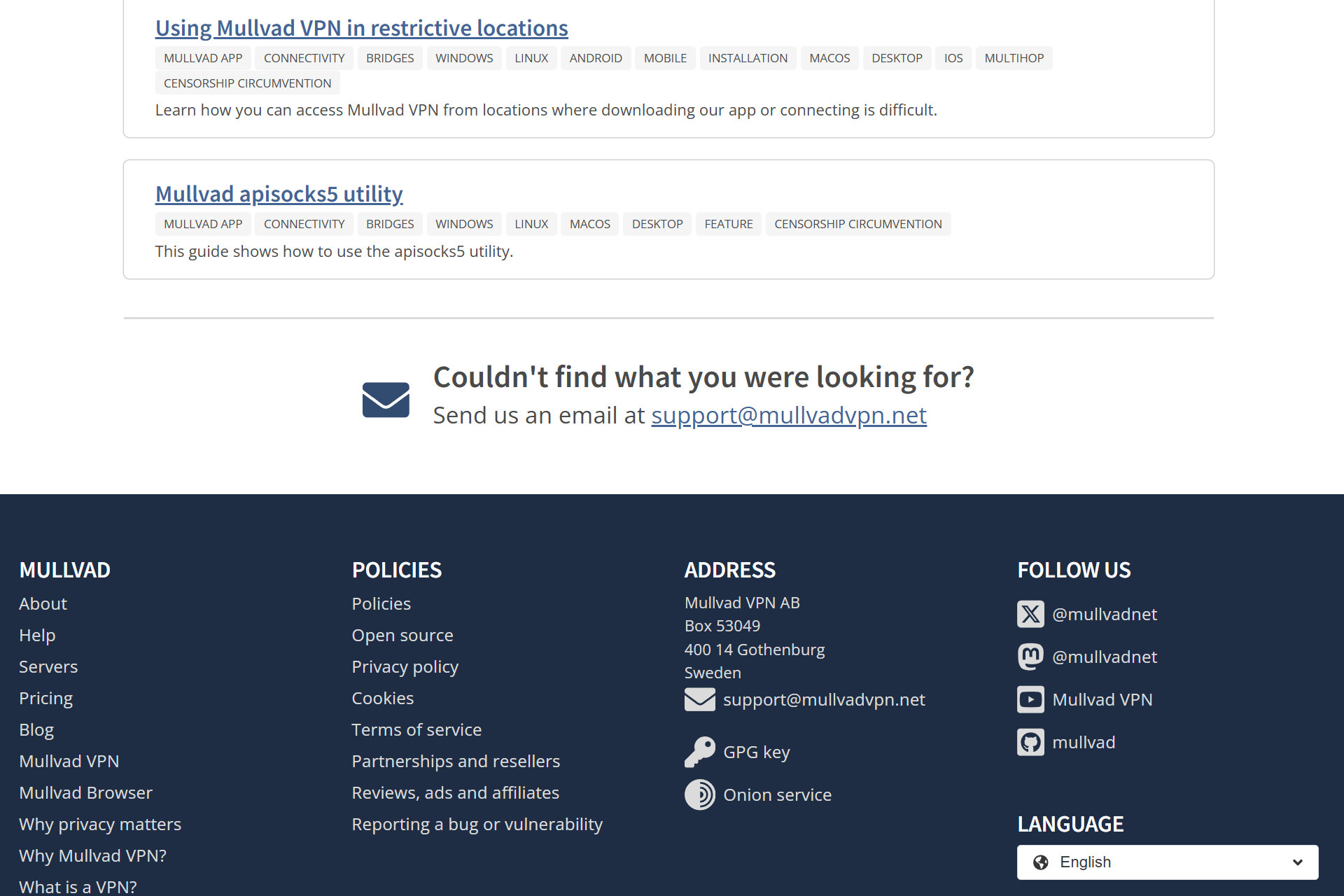The image size is (1344, 896).
Task: Click the GitHub icon for mullvad
Action: (x=1031, y=742)
